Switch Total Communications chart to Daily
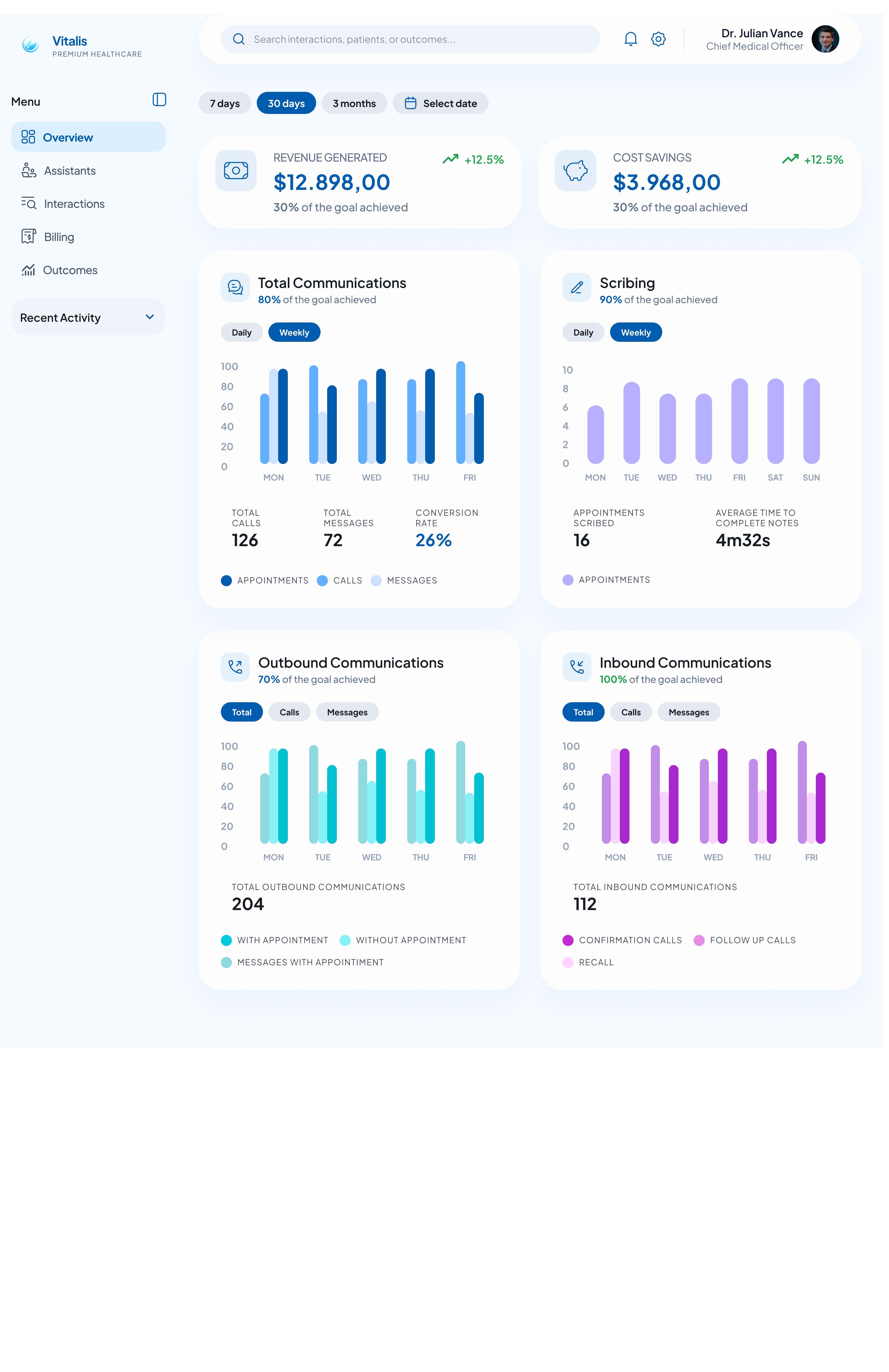 [241, 333]
